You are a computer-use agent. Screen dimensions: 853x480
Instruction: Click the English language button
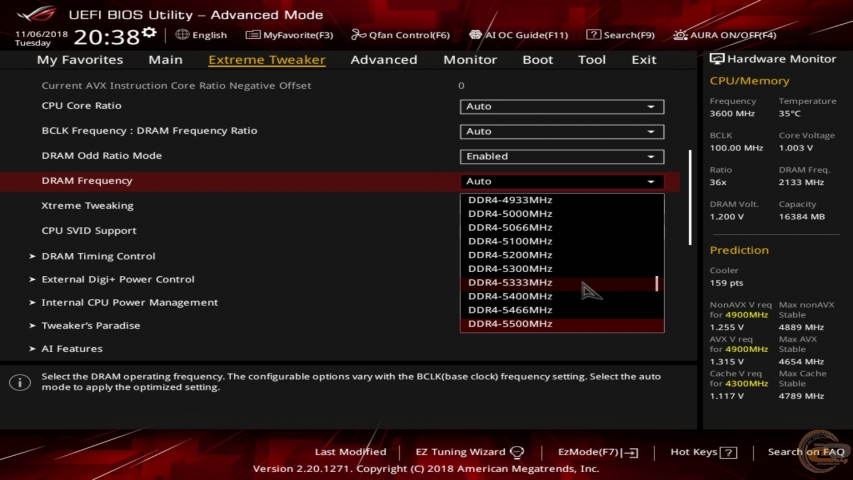(209, 35)
